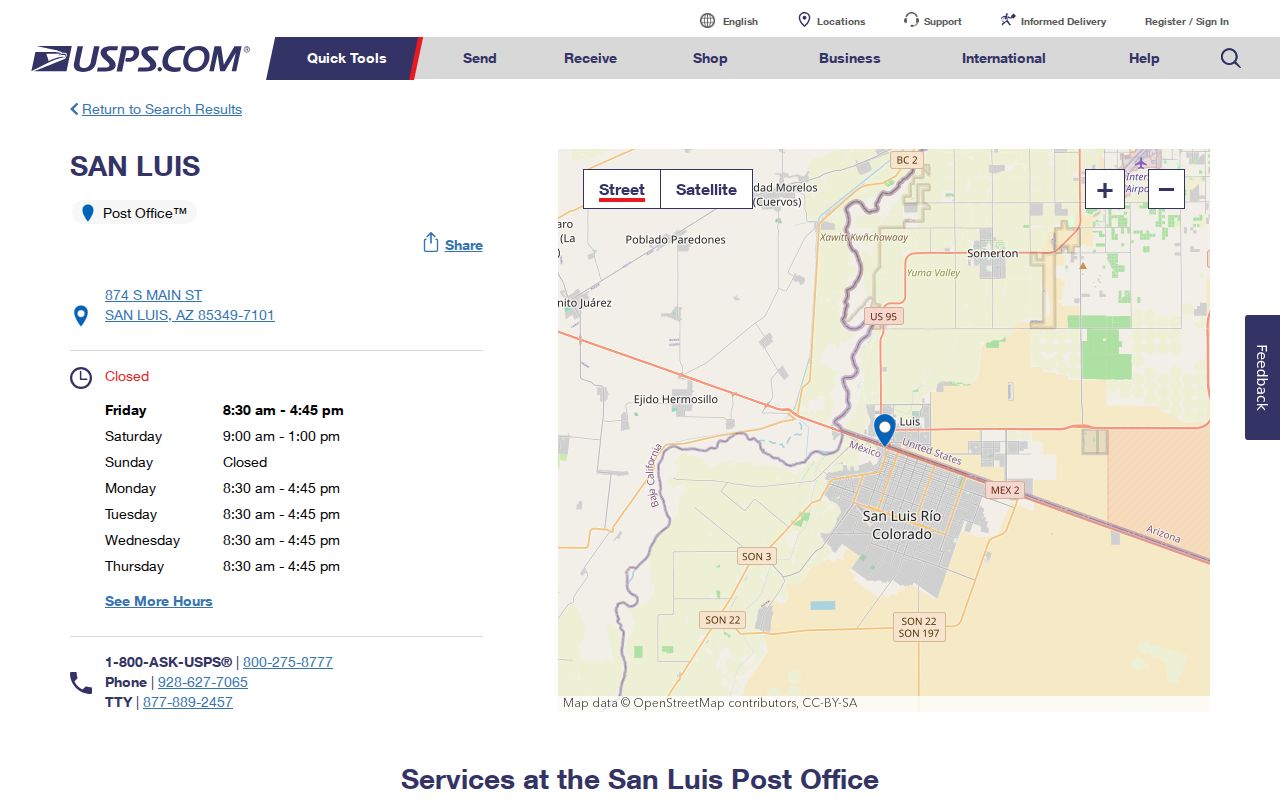Call 800-275-8777 number link

[288, 662]
